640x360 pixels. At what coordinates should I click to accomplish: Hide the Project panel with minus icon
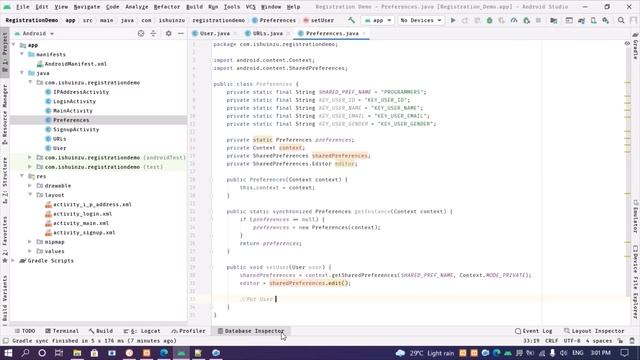pyautogui.click(x=181, y=33)
